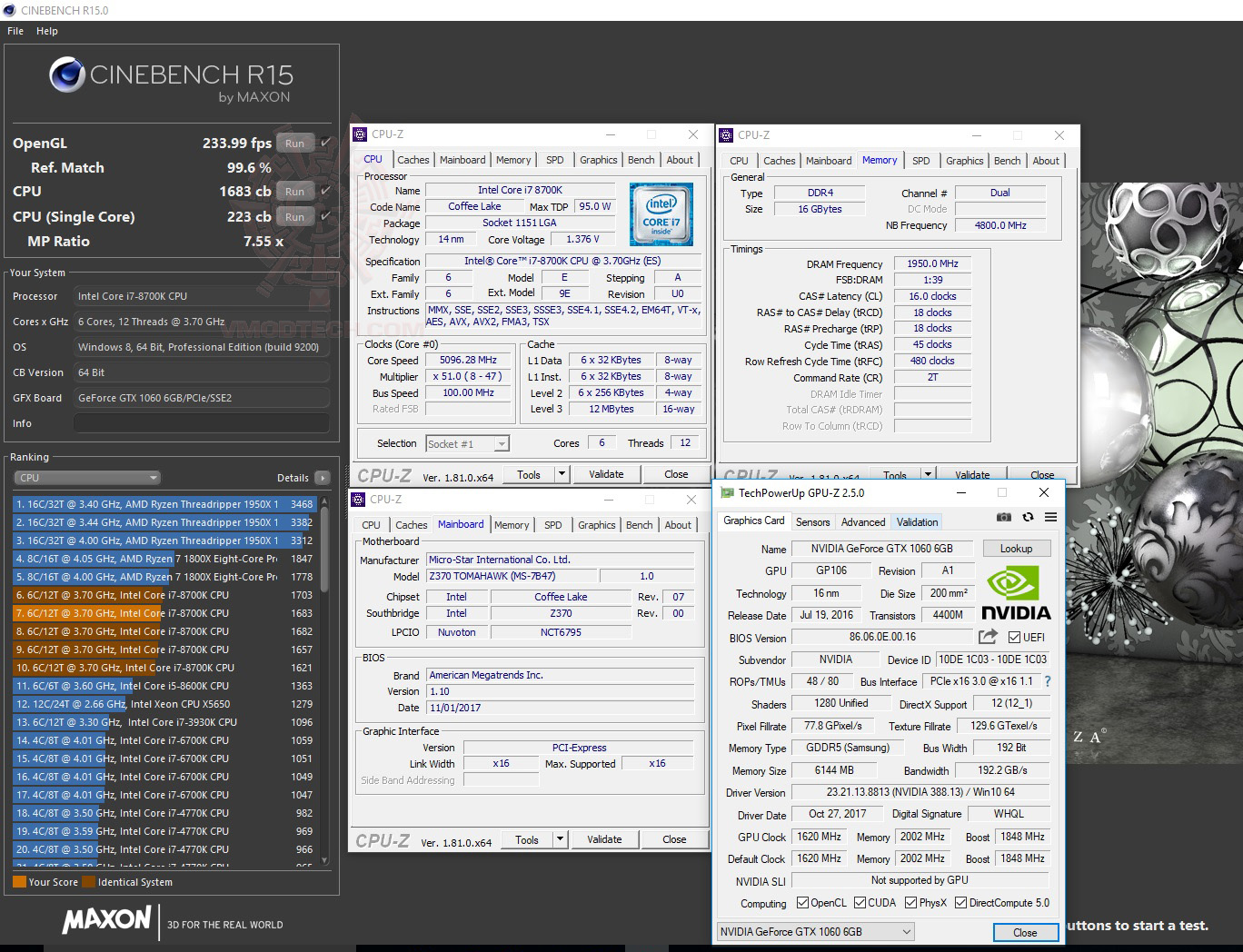The height and width of the screenshot is (952, 1243).
Task: Click the Info input field in Cinebench
Action: [201, 423]
